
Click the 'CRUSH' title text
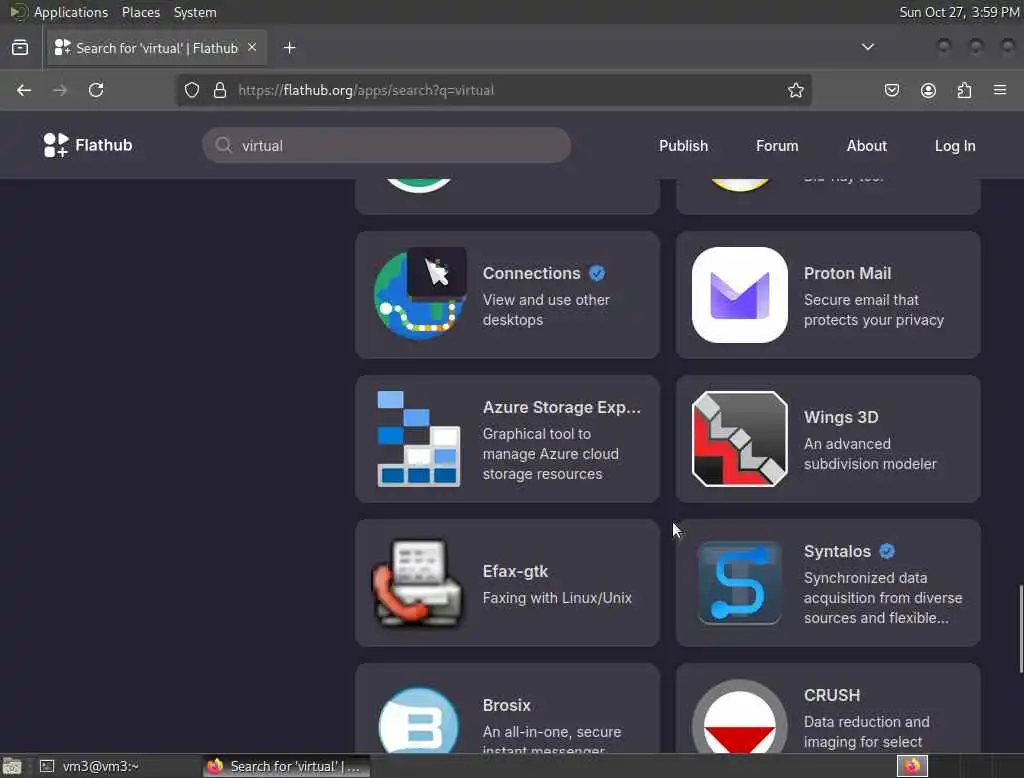click(x=832, y=695)
